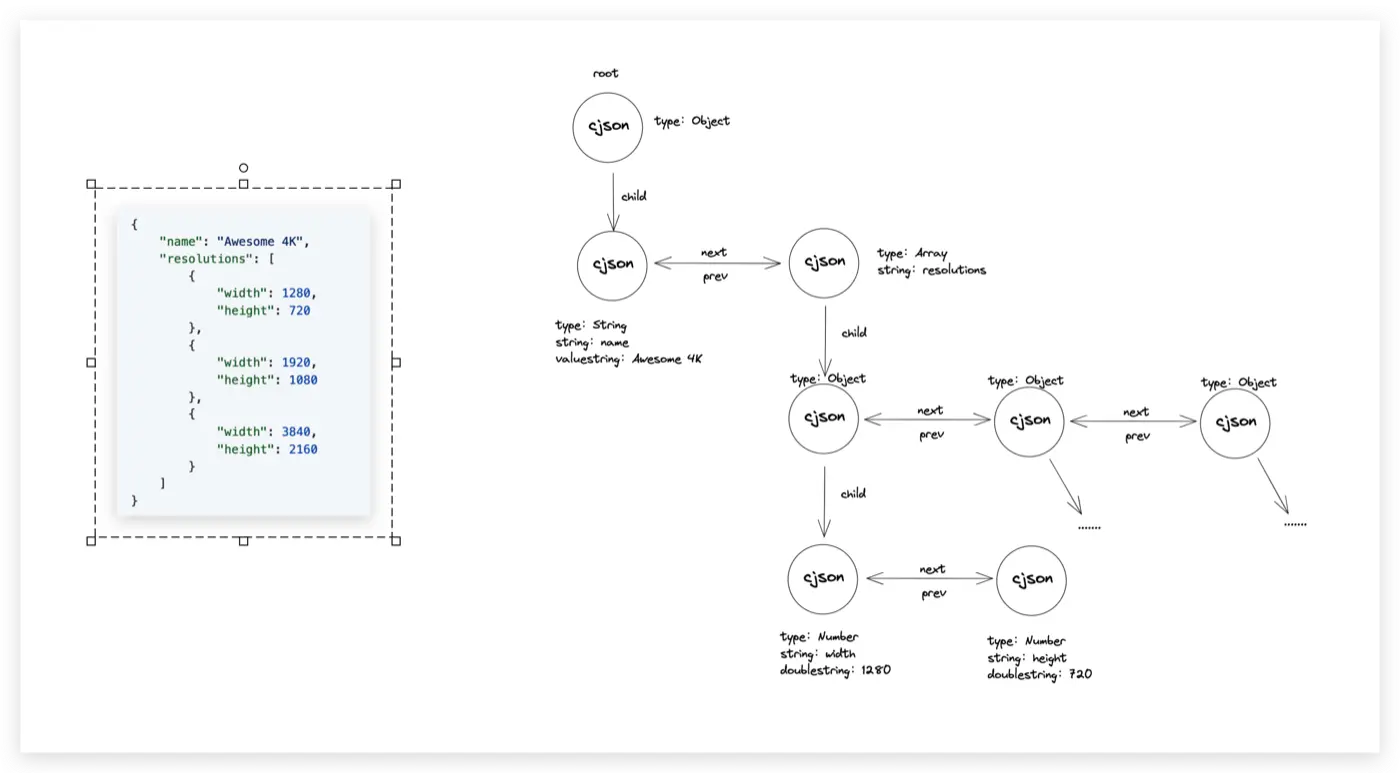The image size is (1400, 773).
Task: Click the bottom-center resize handle of the selection
Action: [243, 541]
